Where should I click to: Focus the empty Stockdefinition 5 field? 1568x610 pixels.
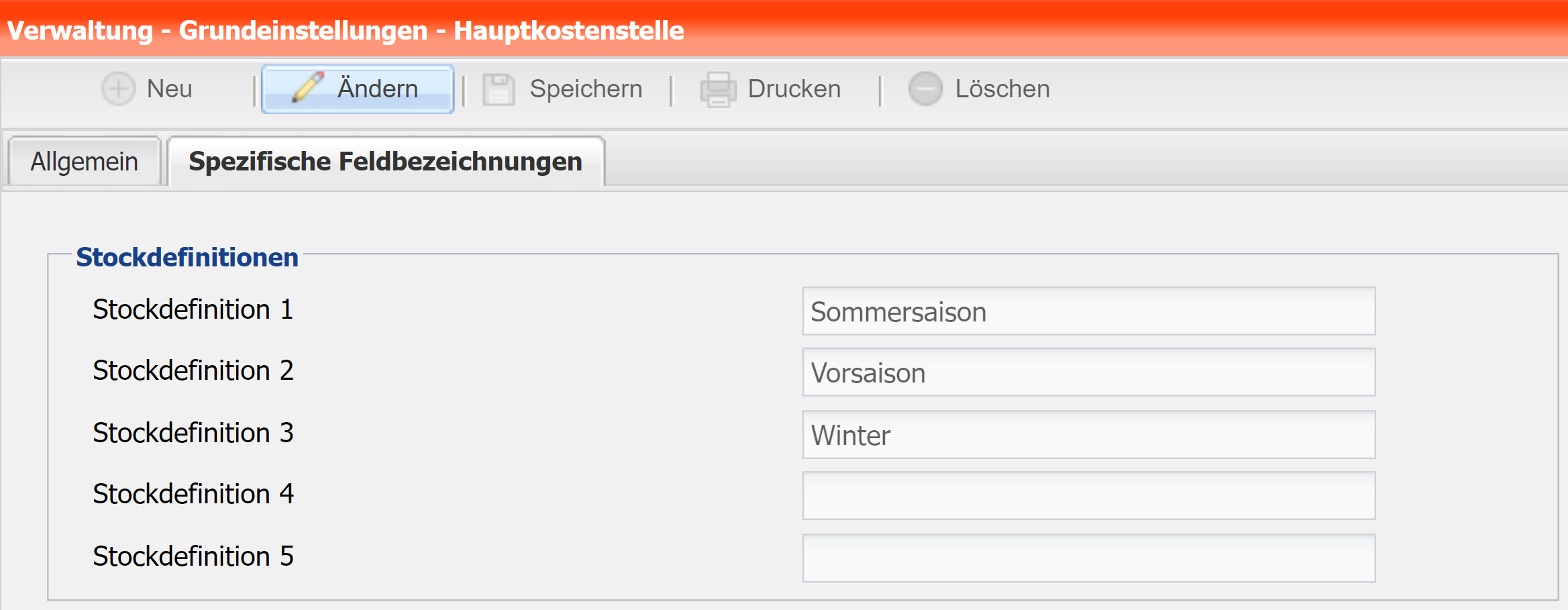1088,558
